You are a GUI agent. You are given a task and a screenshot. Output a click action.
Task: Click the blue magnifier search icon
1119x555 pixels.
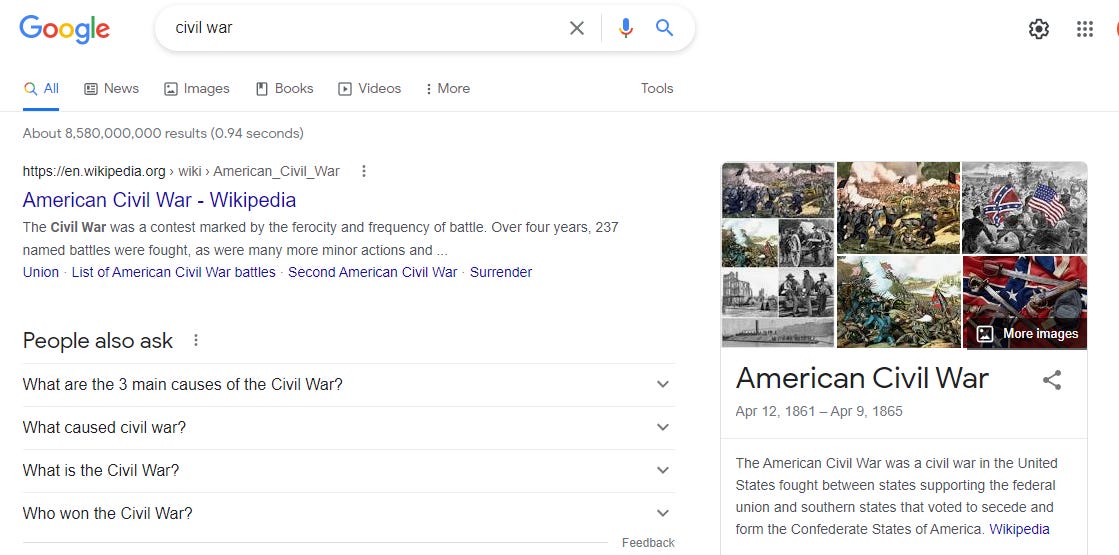(x=664, y=28)
